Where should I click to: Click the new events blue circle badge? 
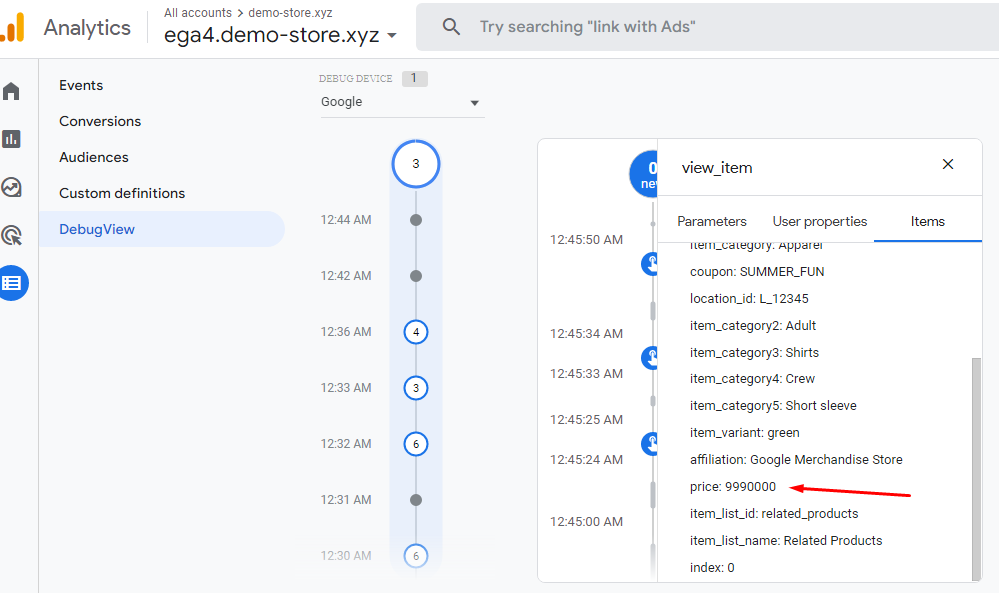pyautogui.click(x=645, y=174)
